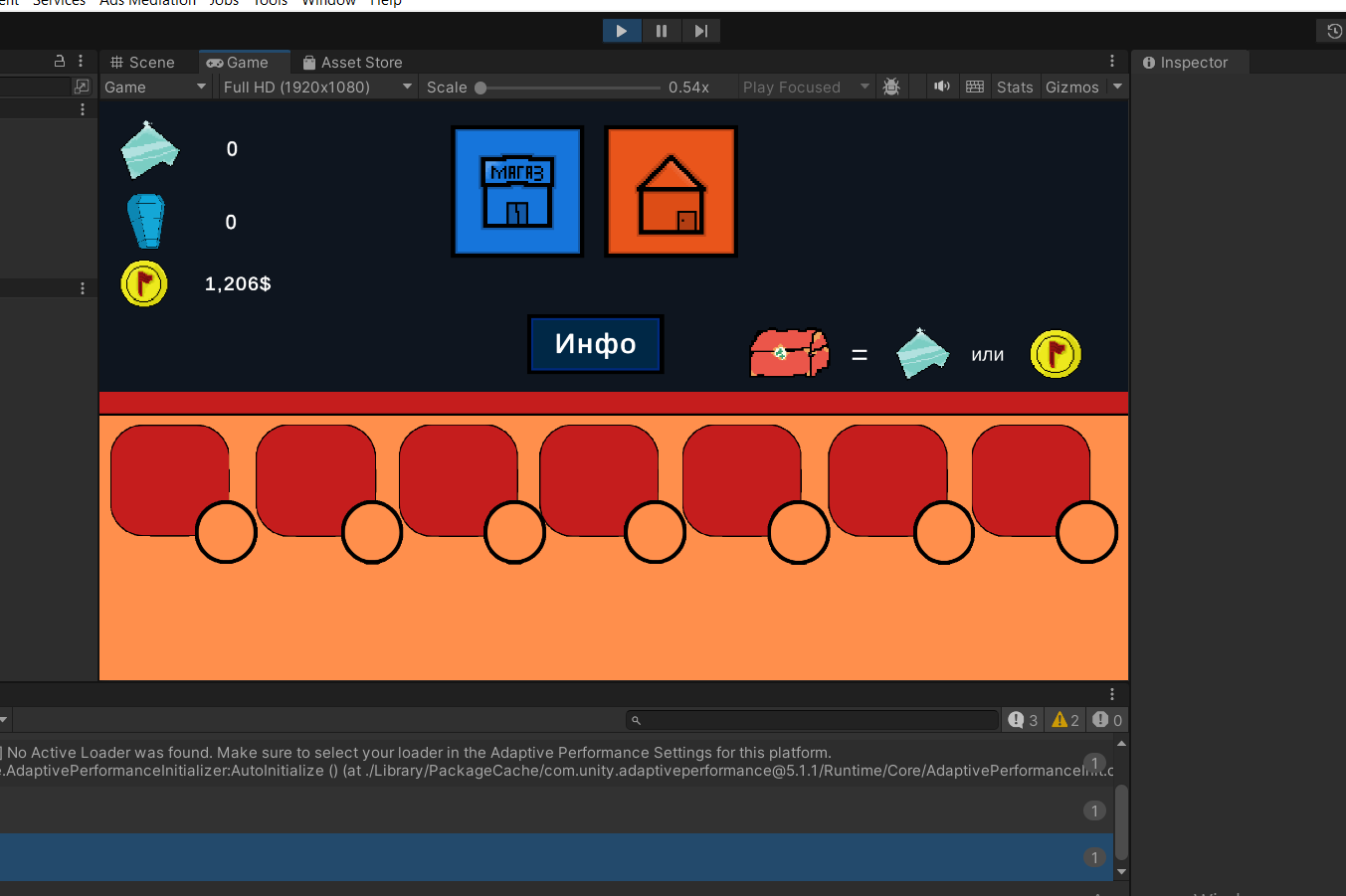Click the console scrollbar up arrow

1122,744
